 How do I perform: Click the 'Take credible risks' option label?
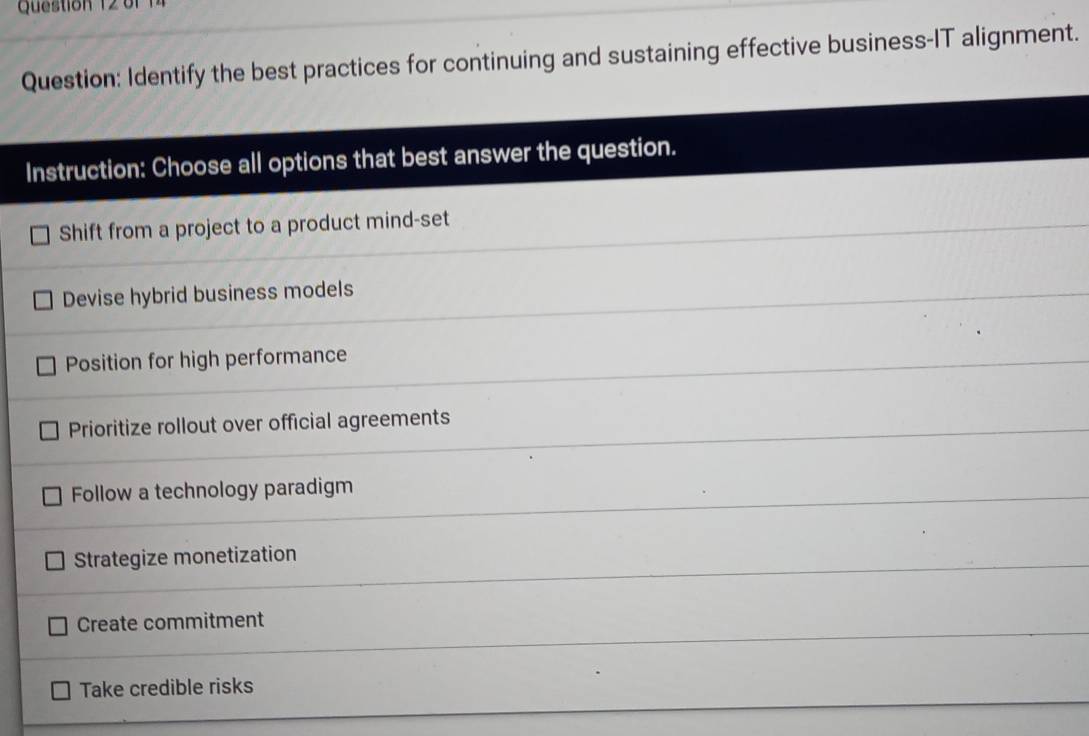pyautogui.click(x=166, y=688)
